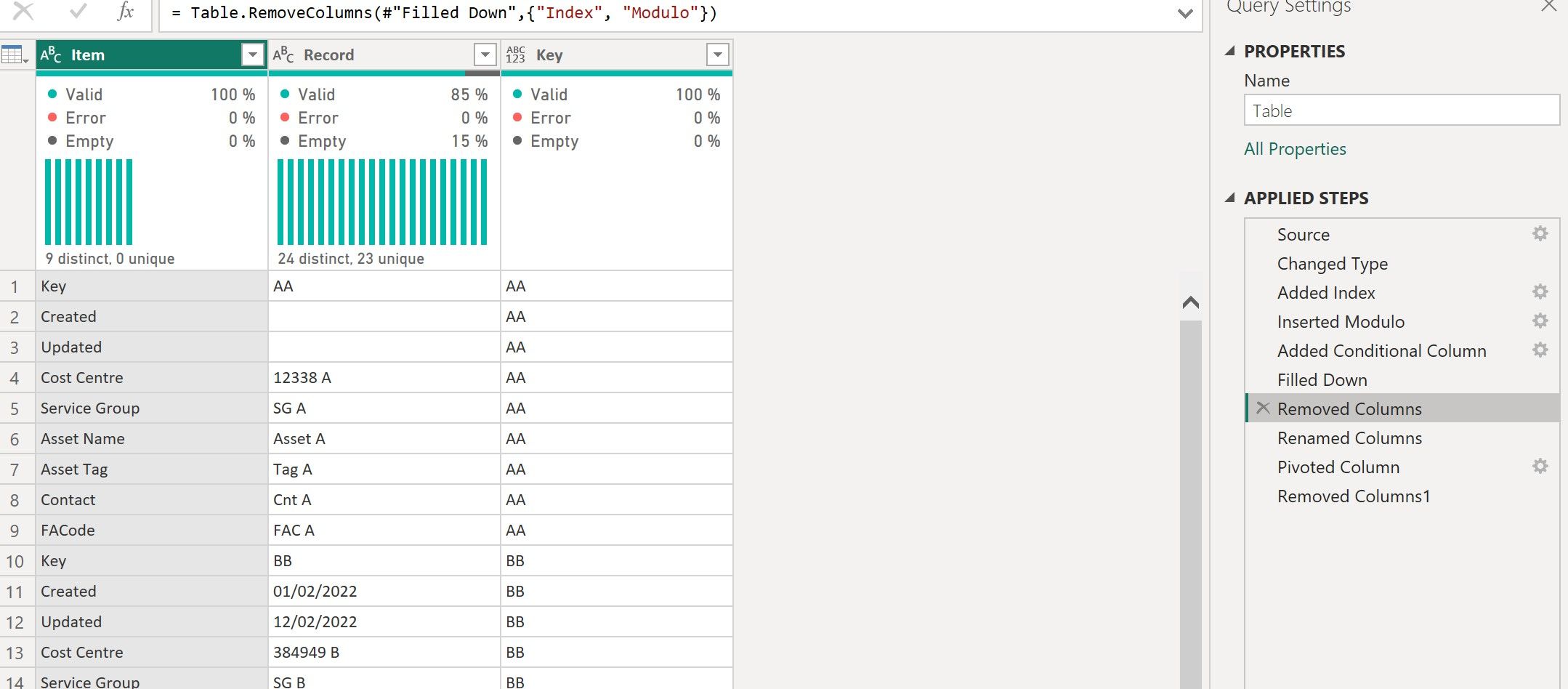
Task: Click the fx function icon
Action: (x=126, y=11)
